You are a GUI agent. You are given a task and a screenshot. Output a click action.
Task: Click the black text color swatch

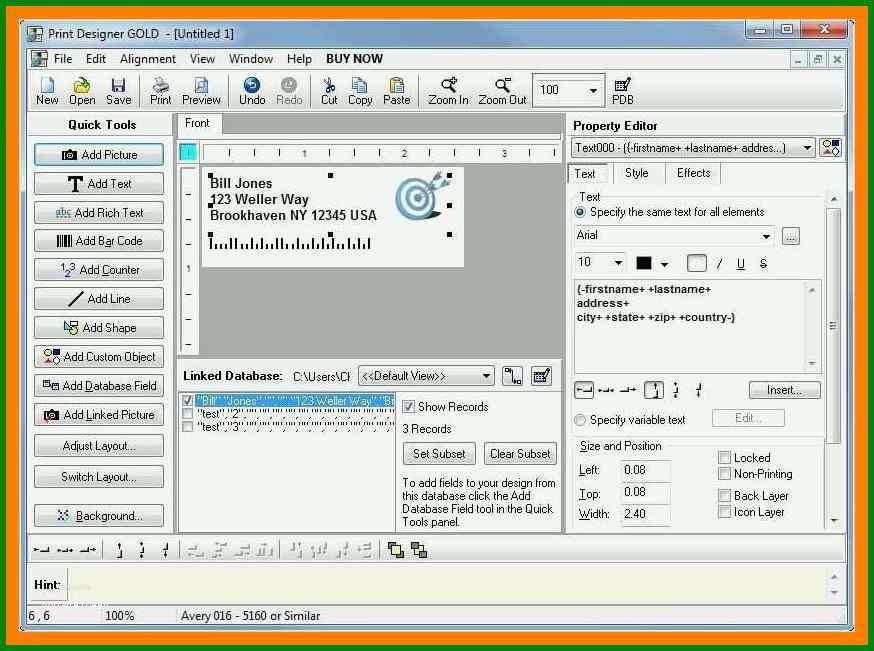coord(644,263)
